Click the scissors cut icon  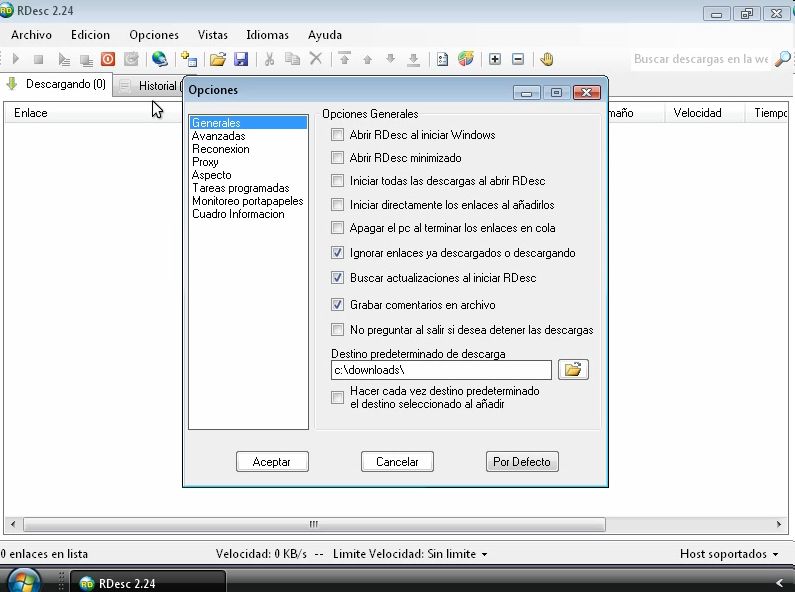(270, 59)
